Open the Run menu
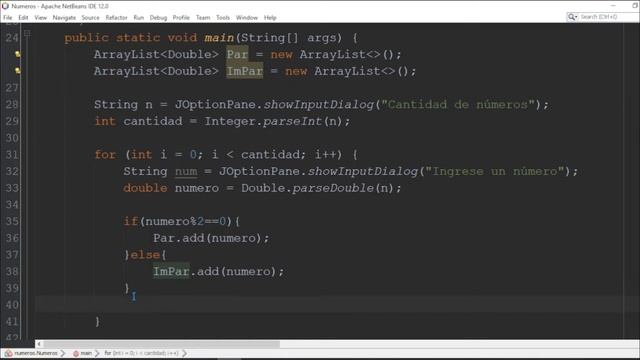The width and height of the screenshot is (640, 360). pos(139,18)
